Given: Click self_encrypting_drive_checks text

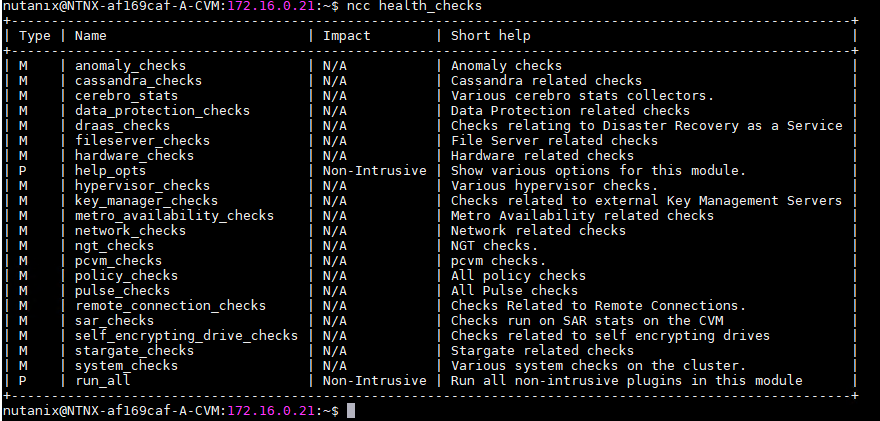Looking at the screenshot, I should coord(186,336).
